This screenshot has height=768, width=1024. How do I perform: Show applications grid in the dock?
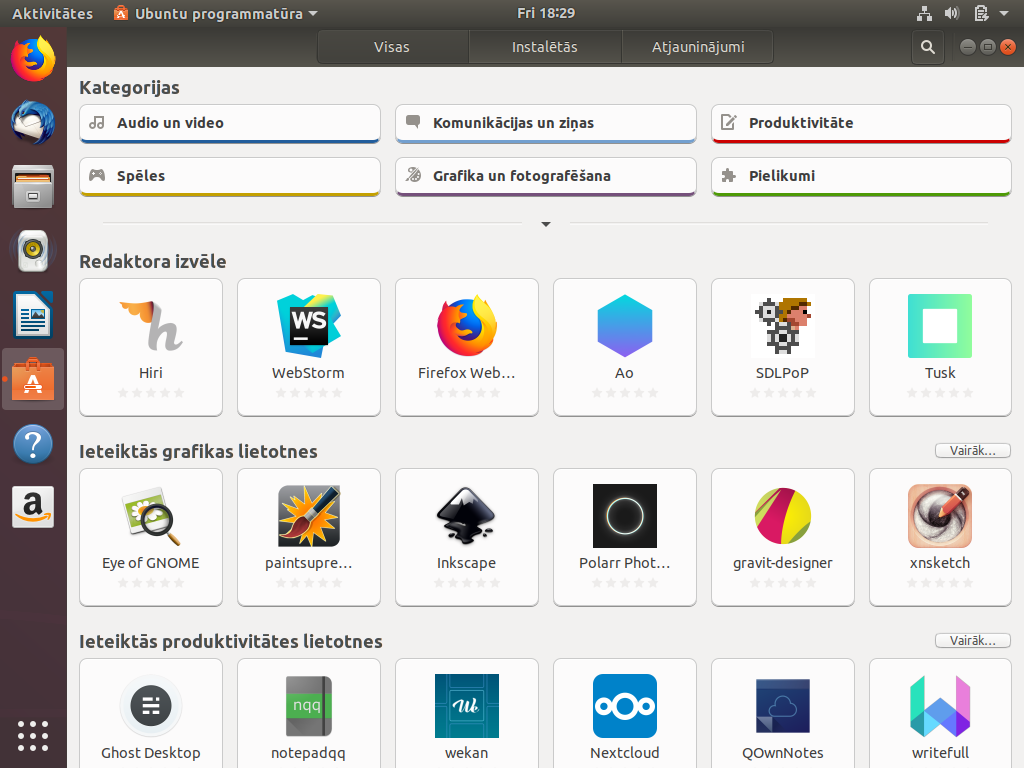pos(33,736)
